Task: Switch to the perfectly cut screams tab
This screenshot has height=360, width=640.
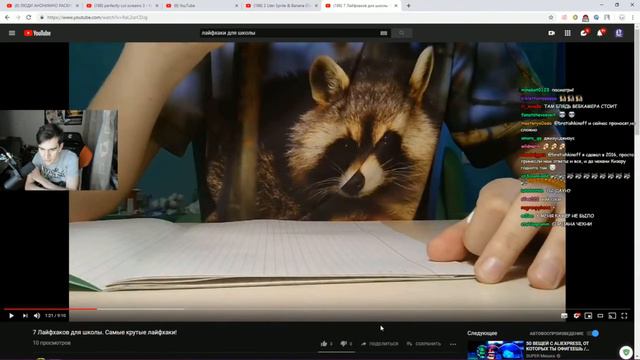Action: 122,6
